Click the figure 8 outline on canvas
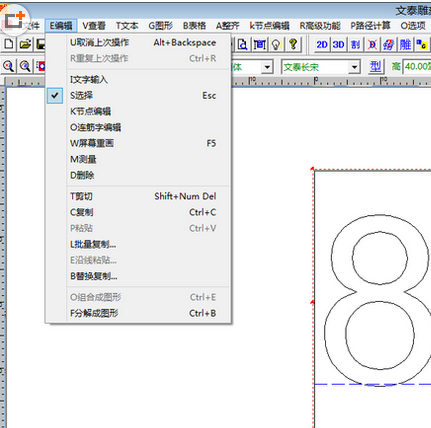Image resolution: width=431 pixels, height=428 pixels. [378, 300]
